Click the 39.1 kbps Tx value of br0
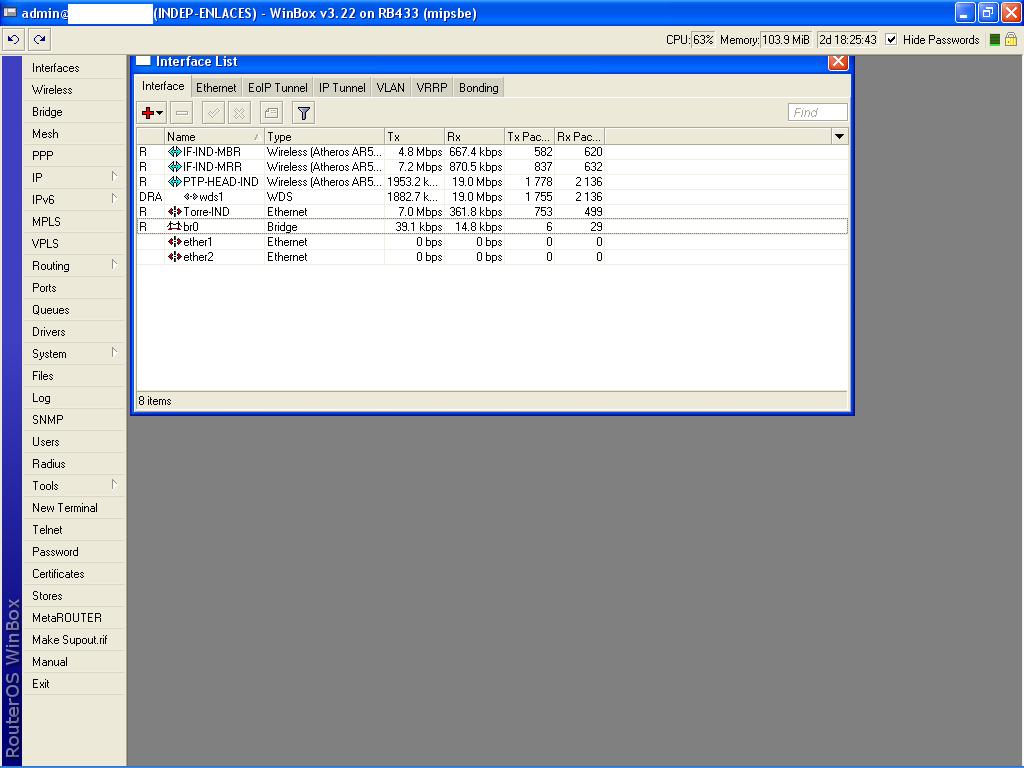The image size is (1024, 768). point(419,227)
